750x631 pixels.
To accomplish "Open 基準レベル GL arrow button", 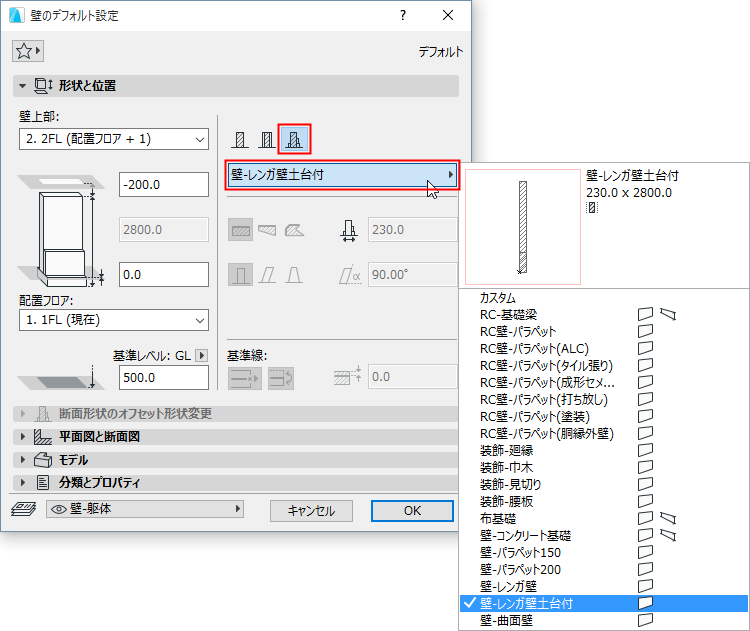I will [201, 355].
